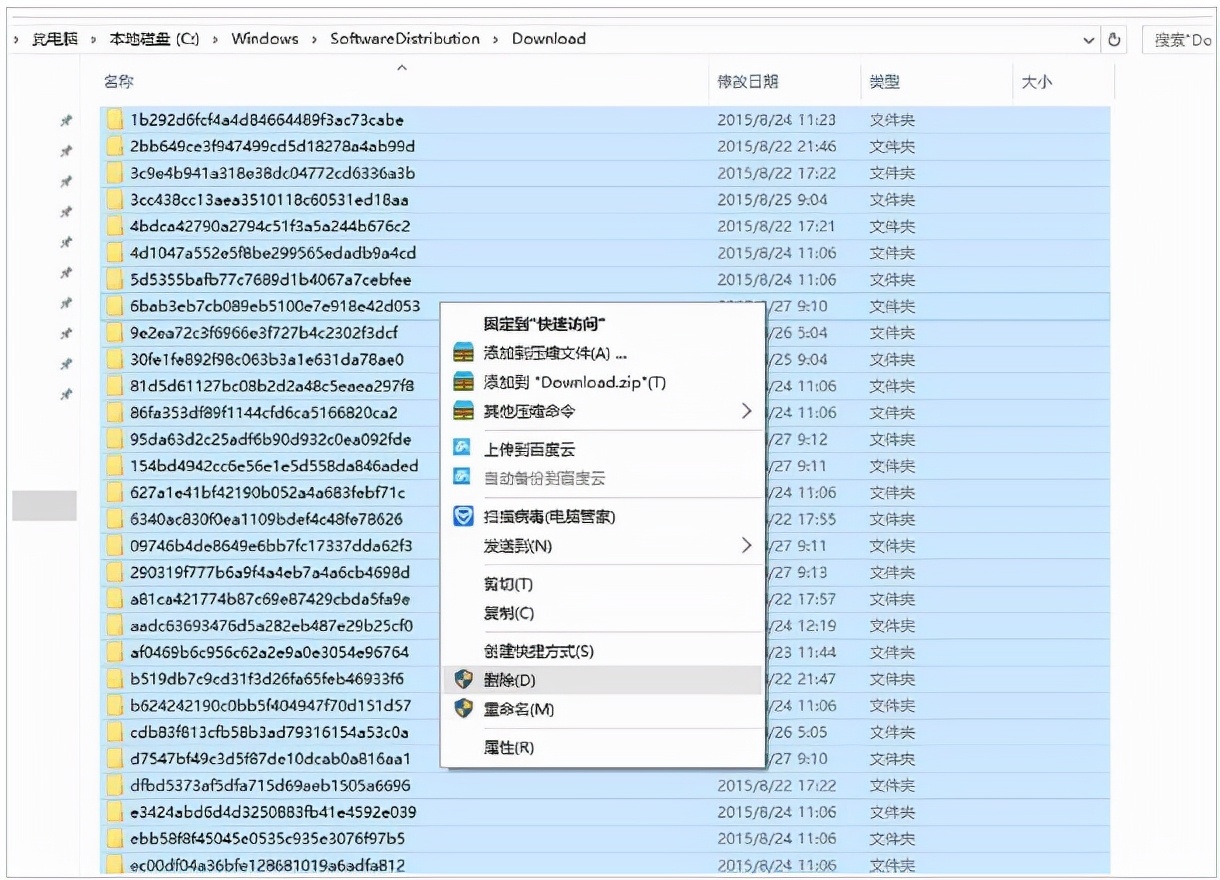Click the blue shield icon for 扫描病毒(电脑管家)
The width and height of the screenshot is (1220, 880).
[x=462, y=516]
